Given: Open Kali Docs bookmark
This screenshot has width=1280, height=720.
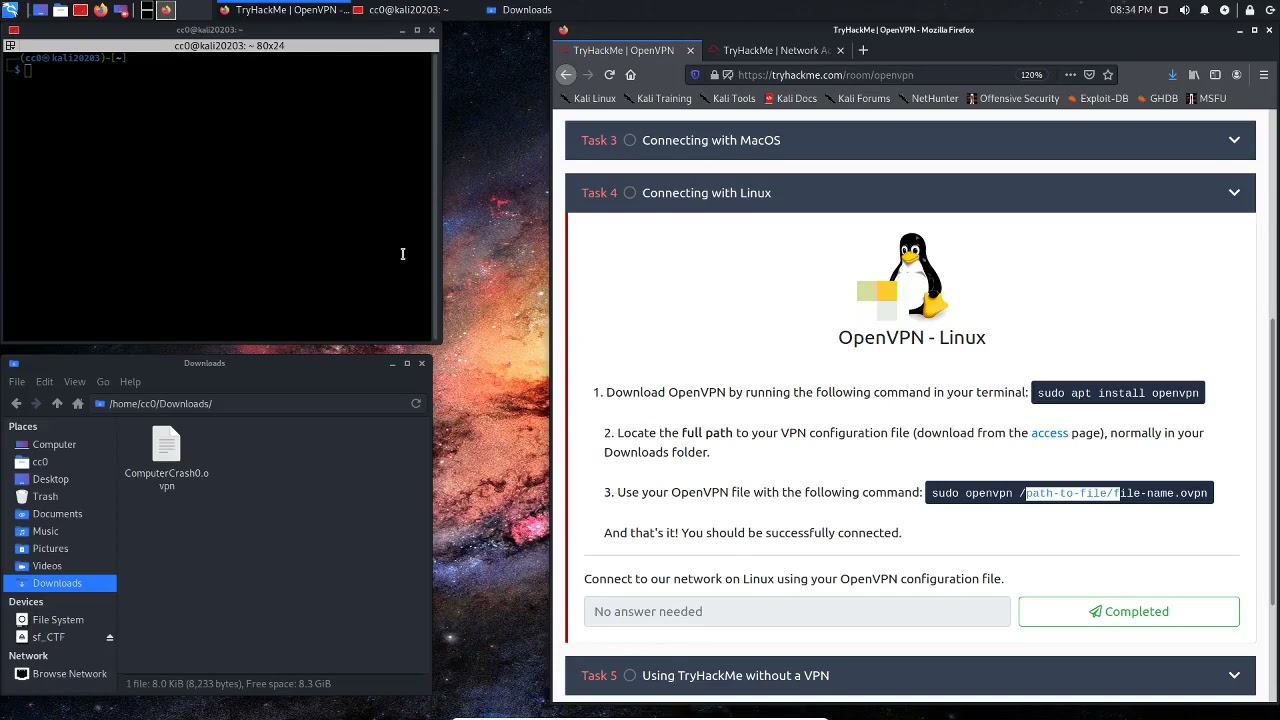Looking at the screenshot, I should [790, 99].
